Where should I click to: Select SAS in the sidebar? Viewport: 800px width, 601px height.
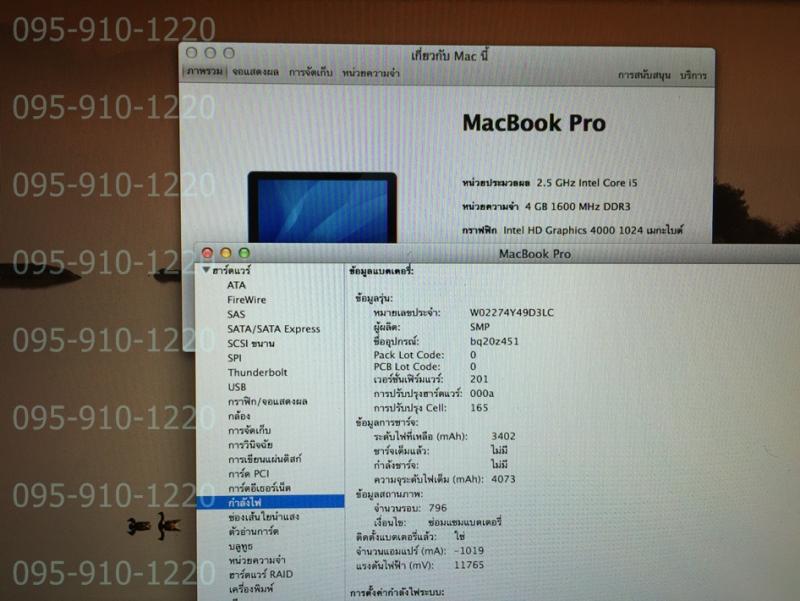pos(236,314)
